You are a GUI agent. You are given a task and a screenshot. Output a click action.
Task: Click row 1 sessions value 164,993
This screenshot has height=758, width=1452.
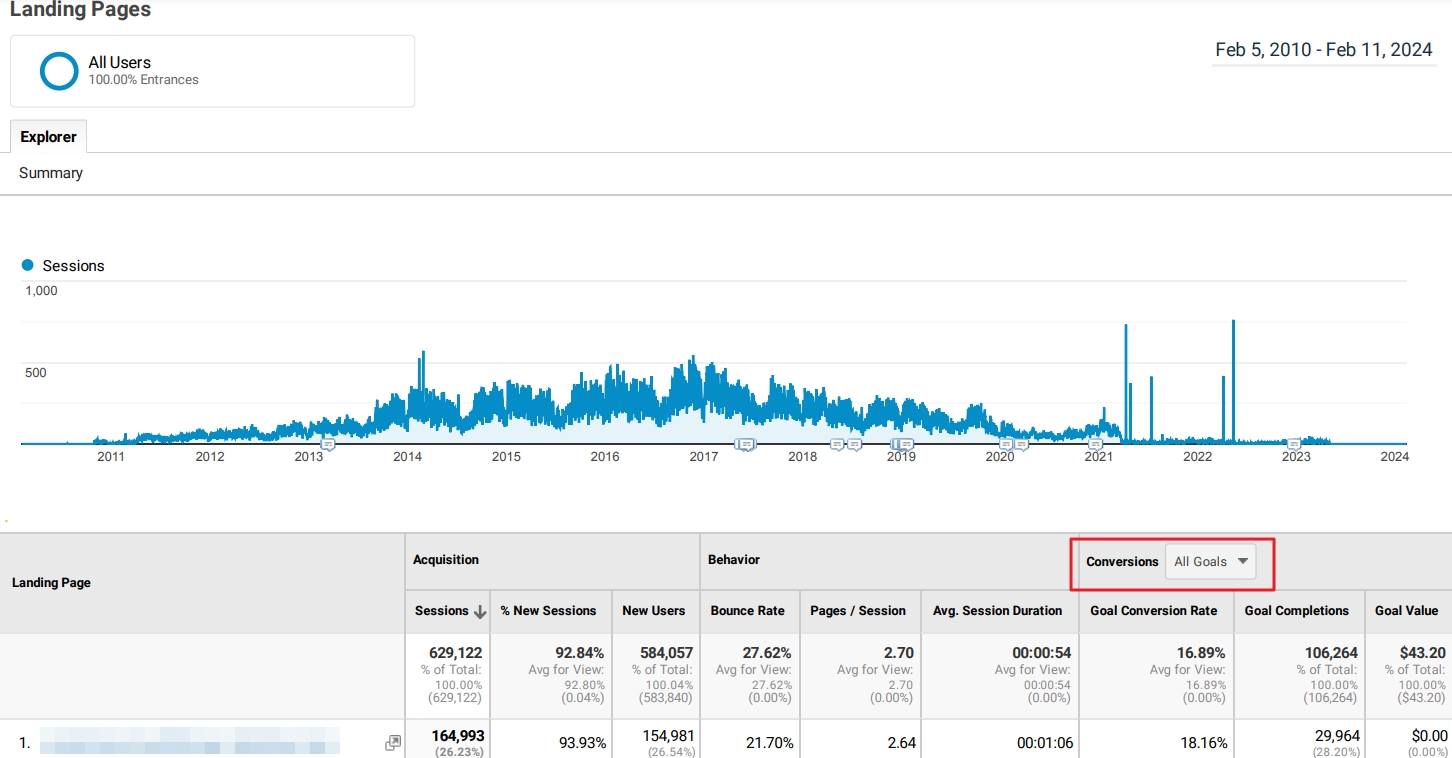(x=458, y=735)
